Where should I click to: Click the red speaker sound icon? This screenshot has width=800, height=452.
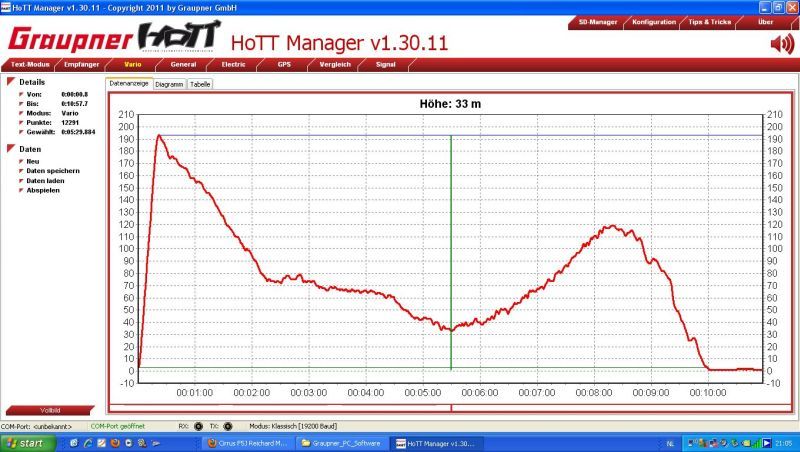(782, 44)
